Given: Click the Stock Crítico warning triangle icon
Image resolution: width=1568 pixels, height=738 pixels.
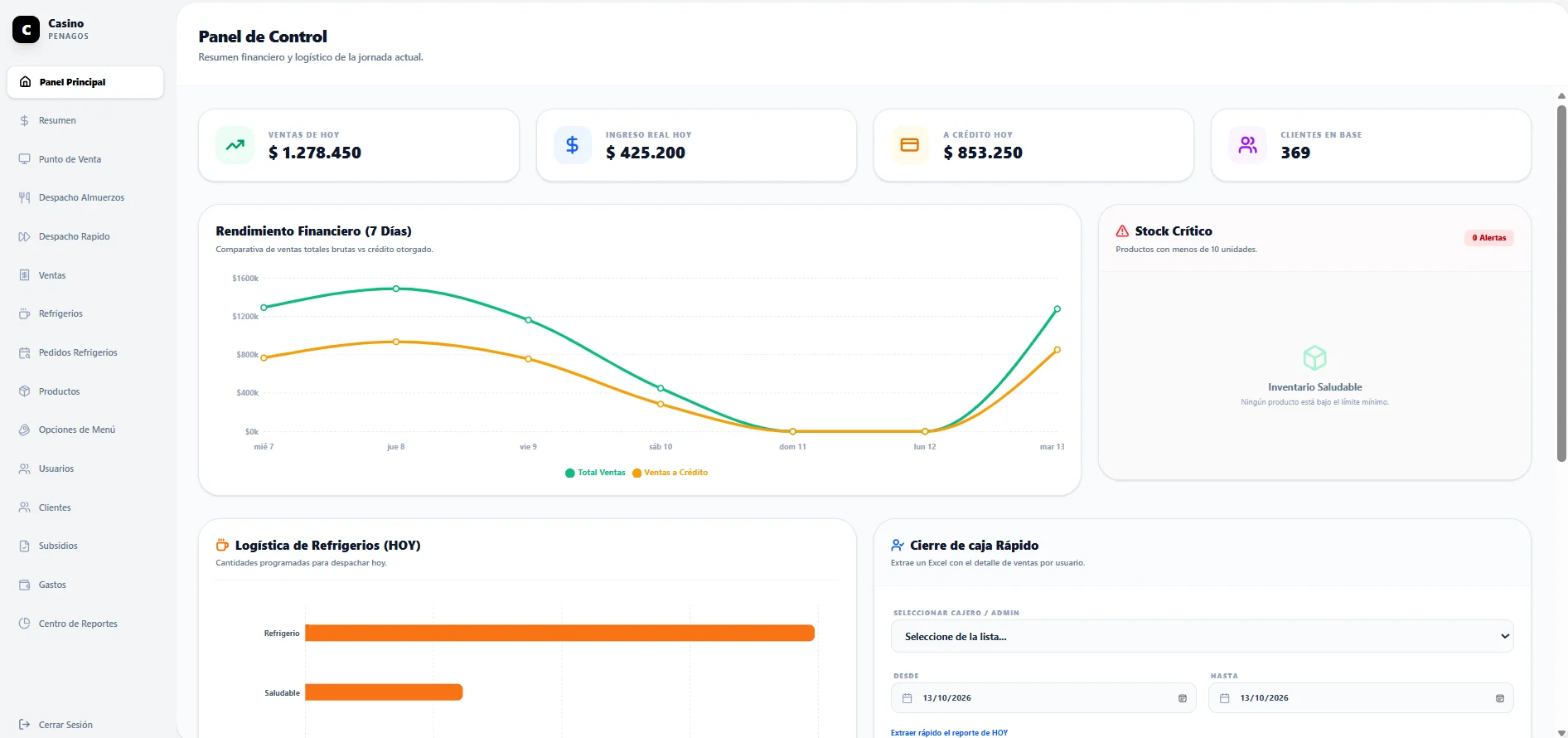Looking at the screenshot, I should [1122, 231].
